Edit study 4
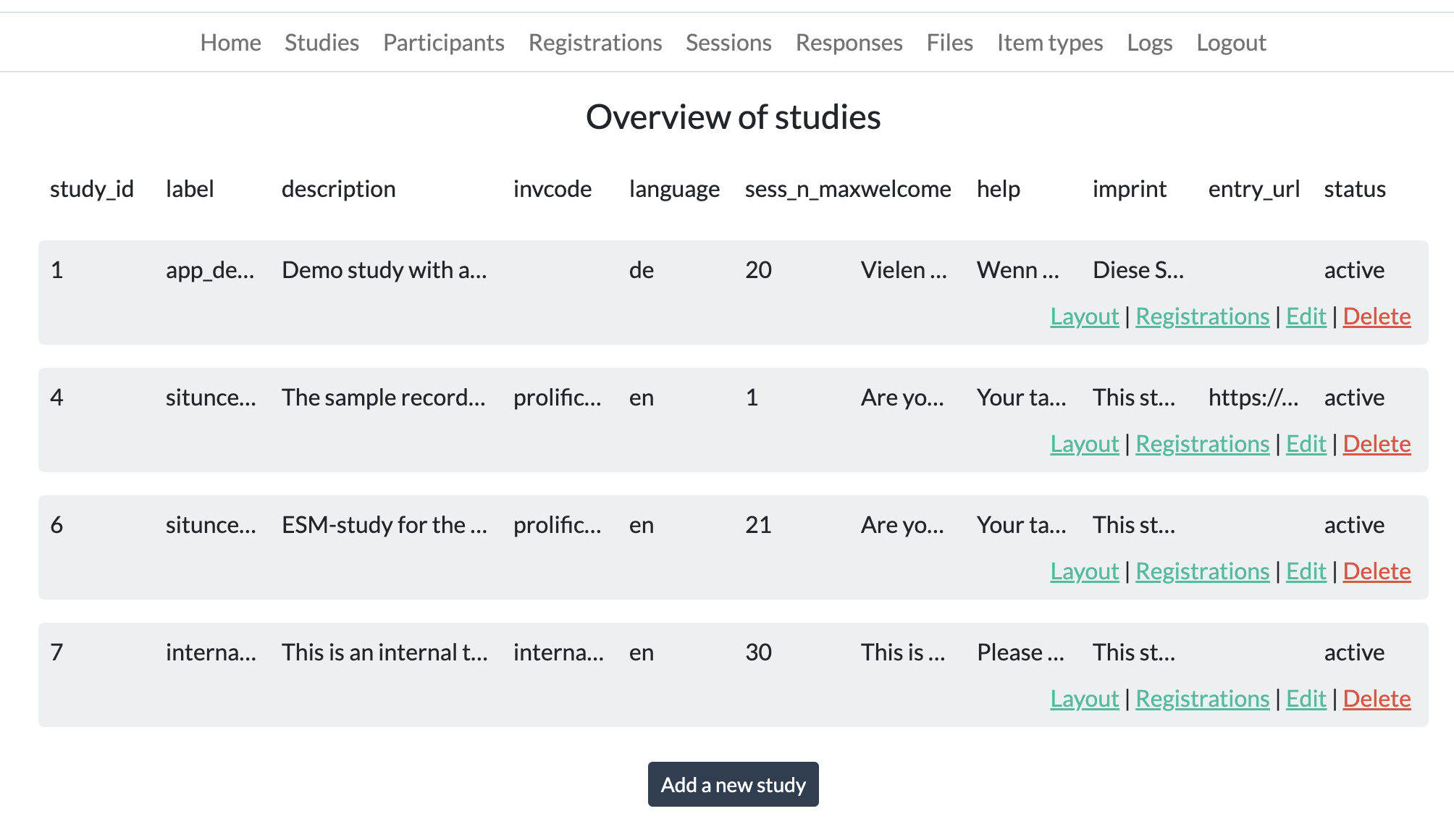 point(1306,444)
